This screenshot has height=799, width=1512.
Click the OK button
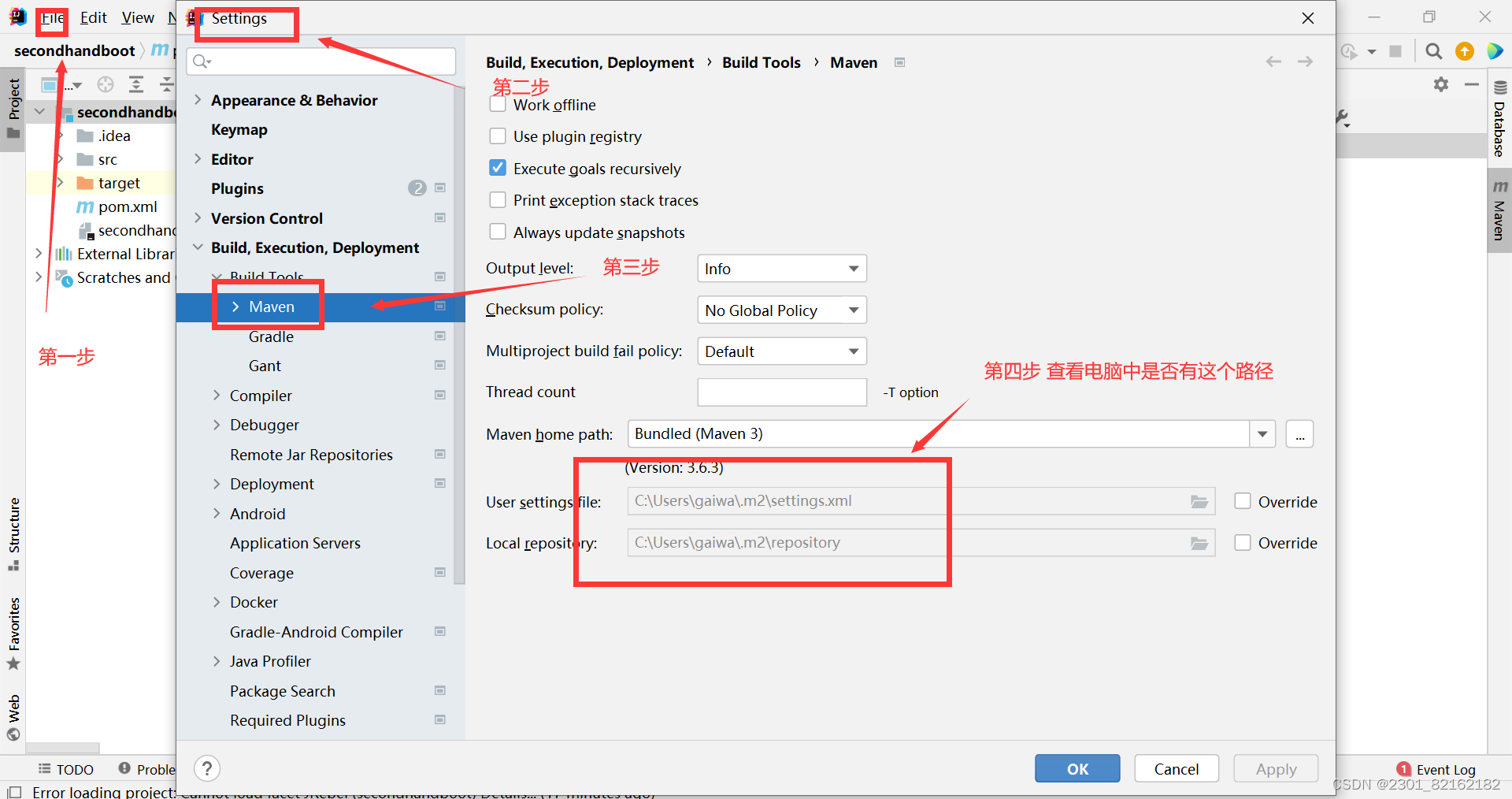1077,768
